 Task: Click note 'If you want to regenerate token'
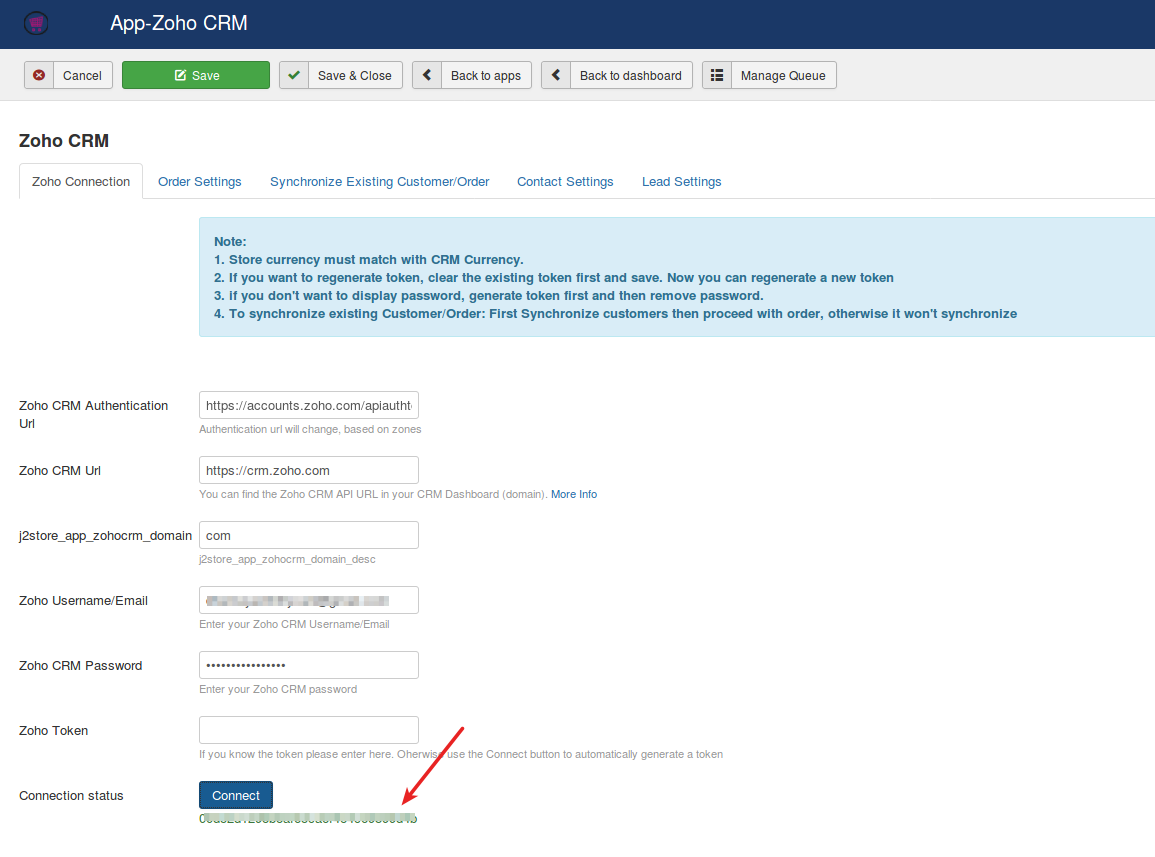tap(554, 278)
